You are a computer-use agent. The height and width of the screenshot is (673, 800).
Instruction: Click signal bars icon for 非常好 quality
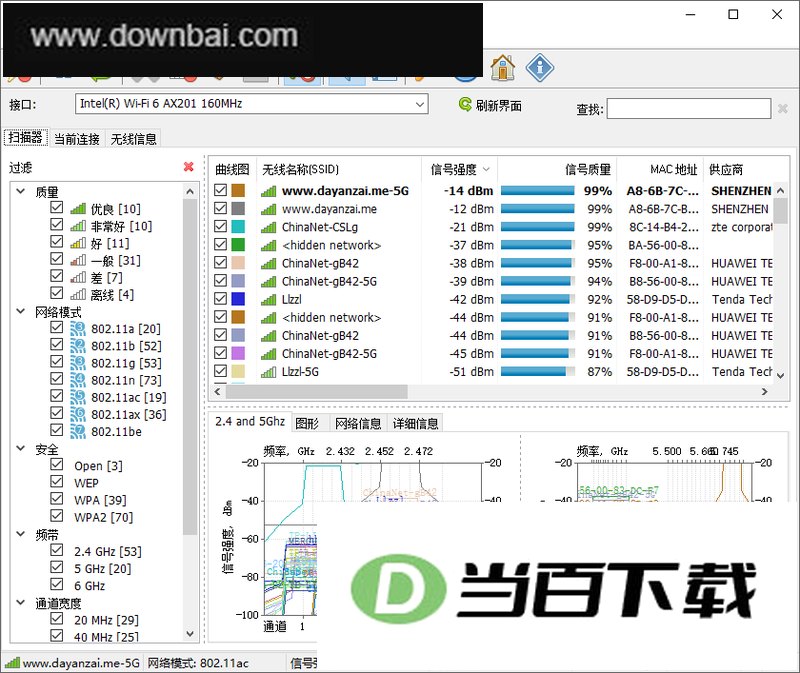pos(78,226)
